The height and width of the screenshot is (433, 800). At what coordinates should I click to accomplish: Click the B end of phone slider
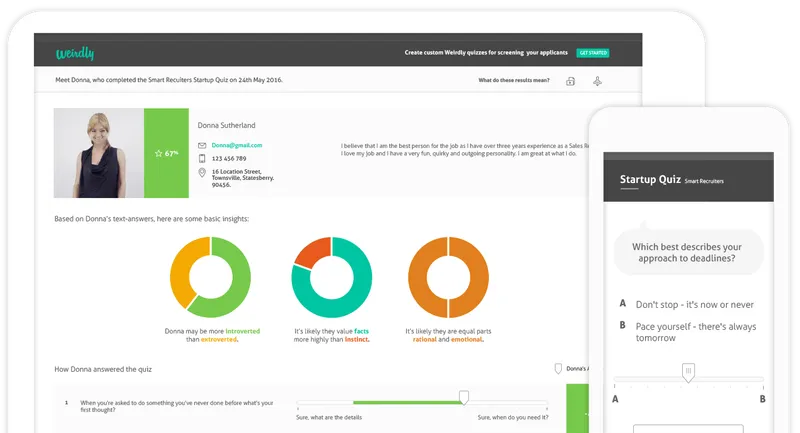tap(762, 399)
